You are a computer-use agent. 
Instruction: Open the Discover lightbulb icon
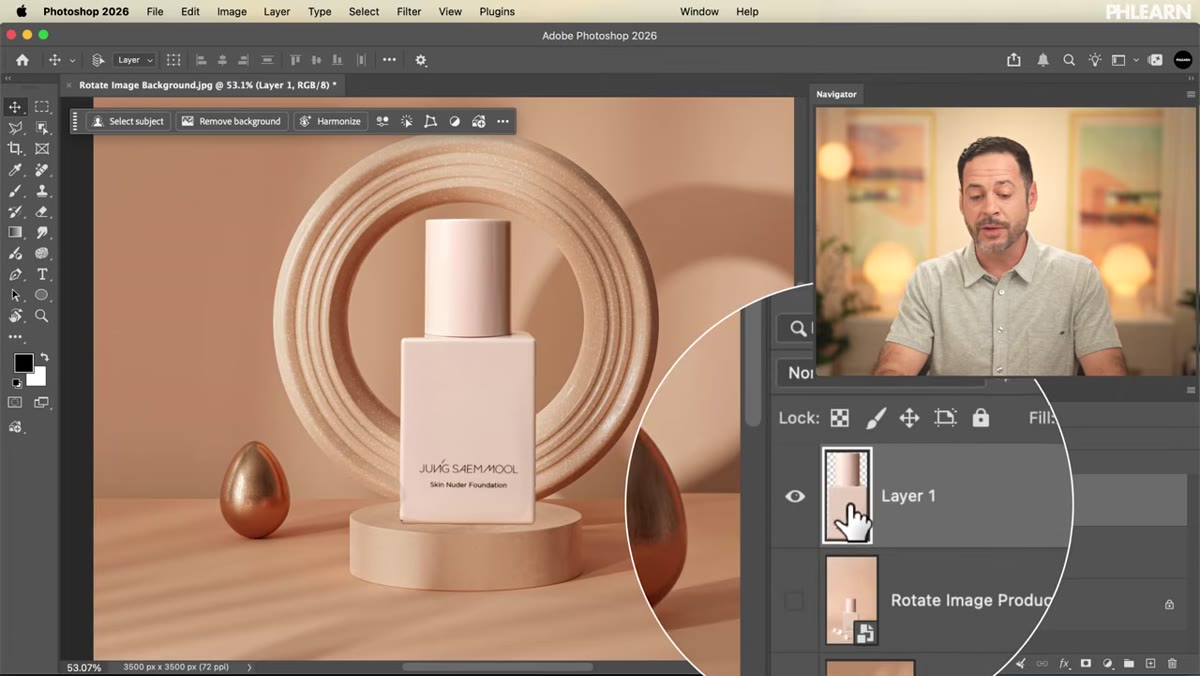pyautogui.click(x=1095, y=60)
